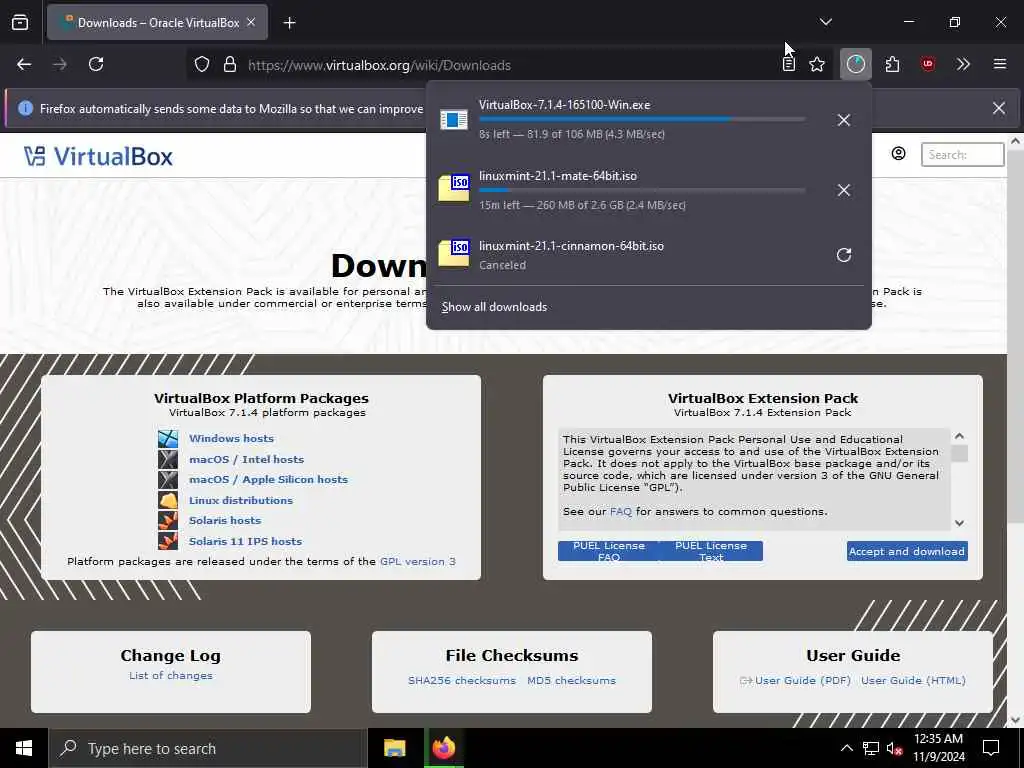Cancel VirtualBox-7.1.4 Win.exe download
Image resolution: width=1024 pixels, height=768 pixels.
click(844, 120)
